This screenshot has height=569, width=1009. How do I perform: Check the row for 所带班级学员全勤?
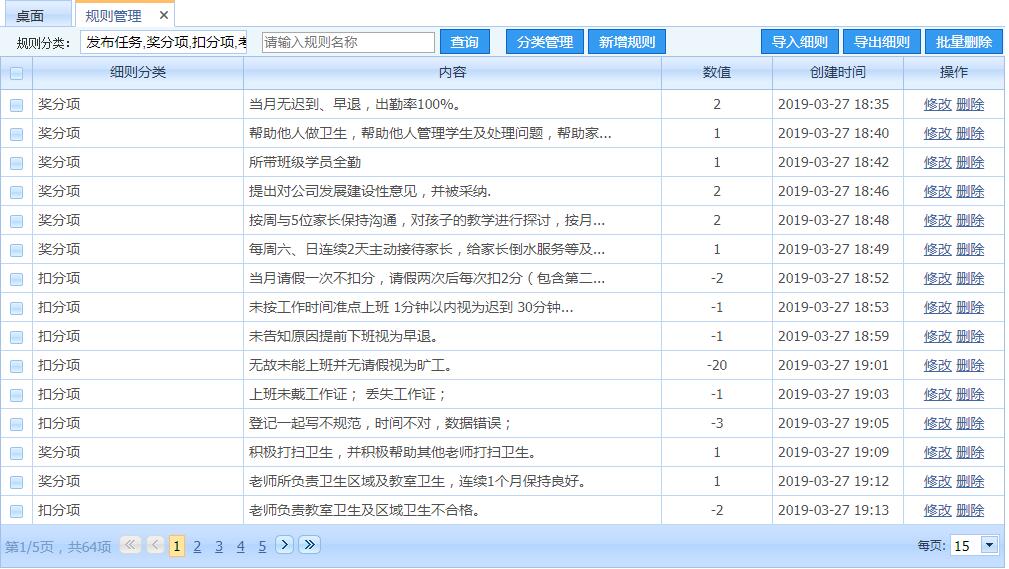click(16, 162)
